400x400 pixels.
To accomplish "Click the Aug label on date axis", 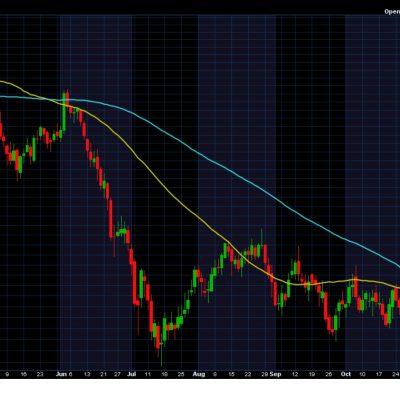I will 199,374.
